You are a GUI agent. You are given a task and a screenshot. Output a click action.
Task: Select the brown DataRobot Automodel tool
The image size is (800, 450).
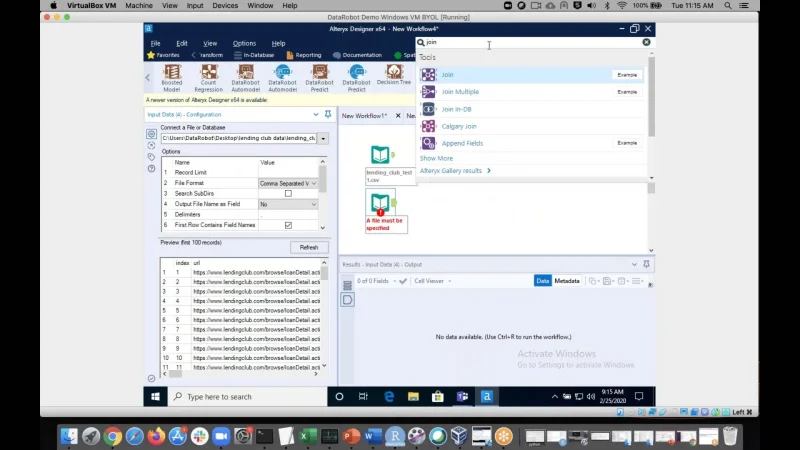pyautogui.click(x=245, y=72)
